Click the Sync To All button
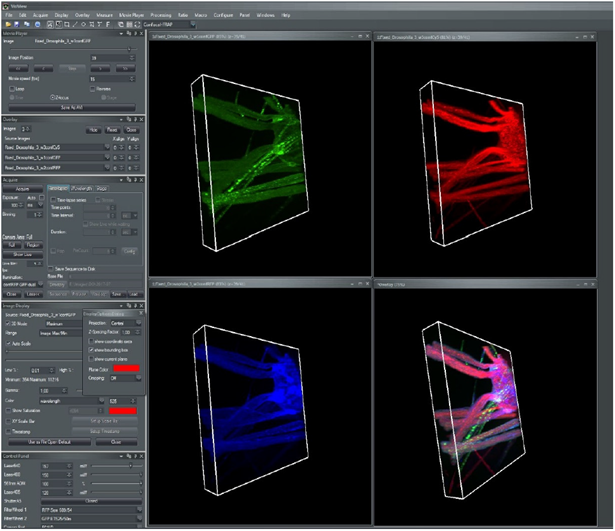 [73, 106]
